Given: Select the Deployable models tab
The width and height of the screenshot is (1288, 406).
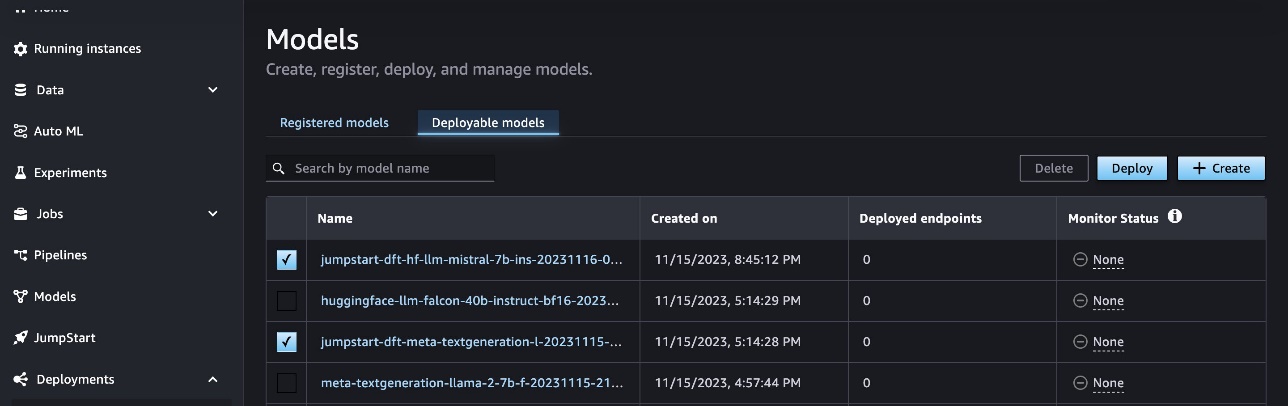Looking at the screenshot, I should 488,123.
